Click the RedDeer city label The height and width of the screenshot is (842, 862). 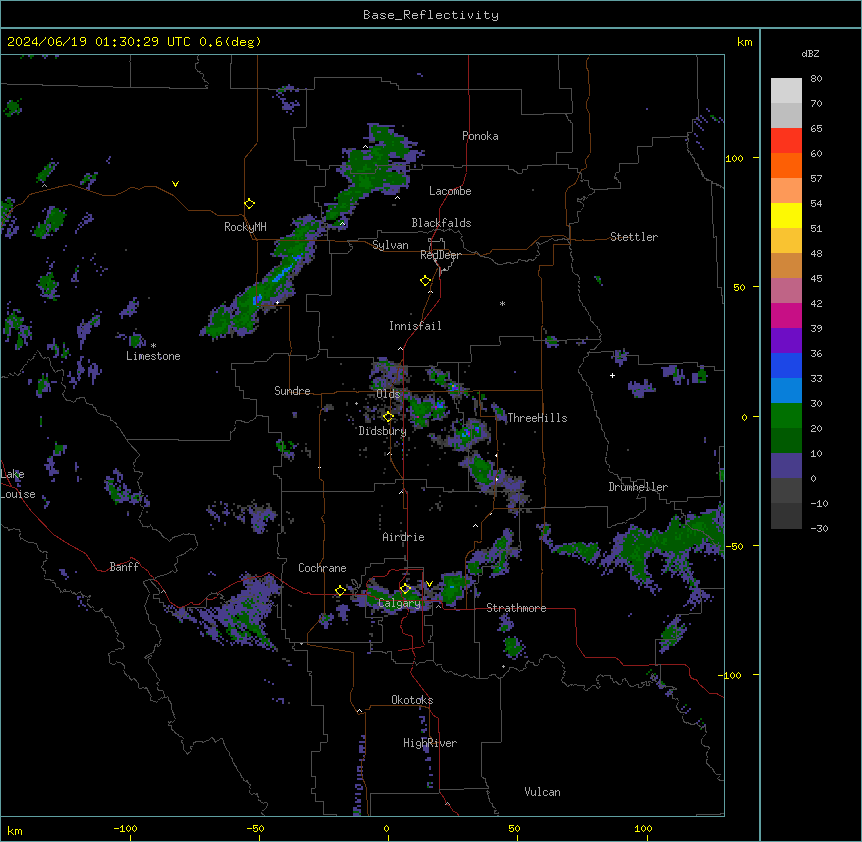(x=440, y=255)
